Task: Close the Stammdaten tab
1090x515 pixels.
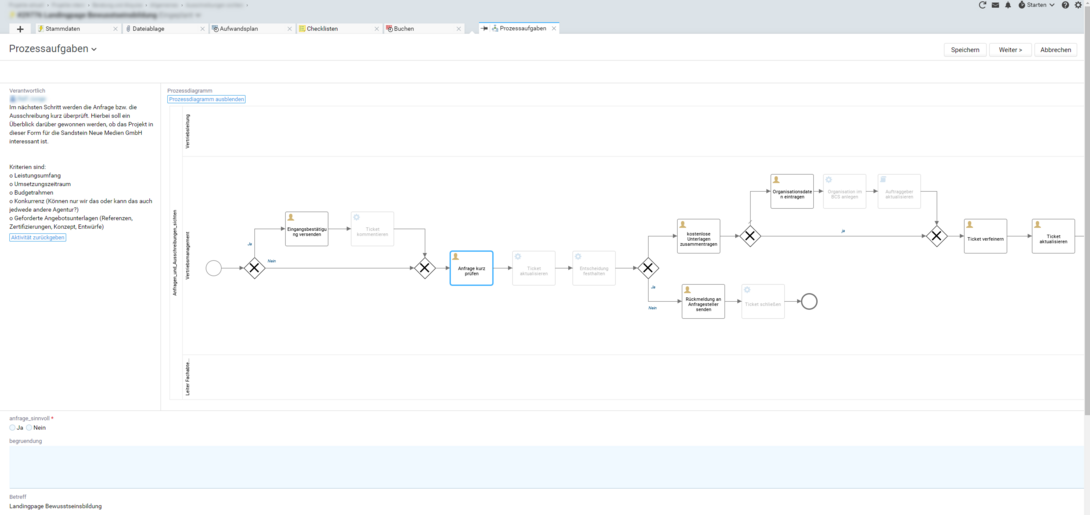Action: click(115, 29)
